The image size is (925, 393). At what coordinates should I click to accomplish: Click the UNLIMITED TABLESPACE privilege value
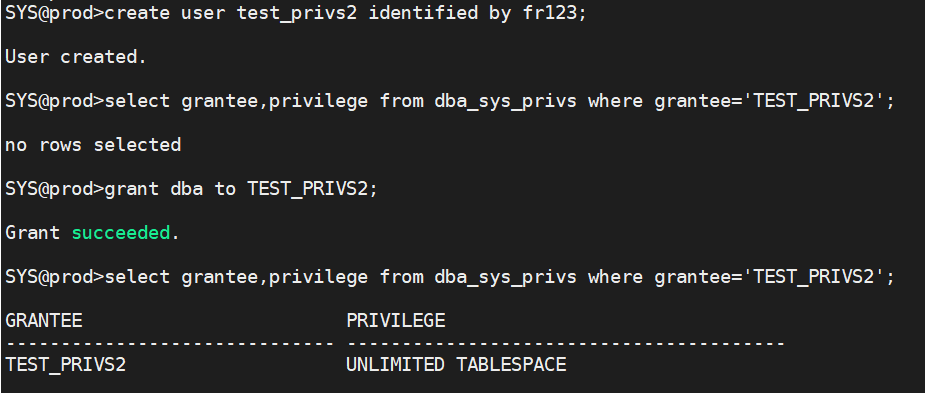[456, 365]
